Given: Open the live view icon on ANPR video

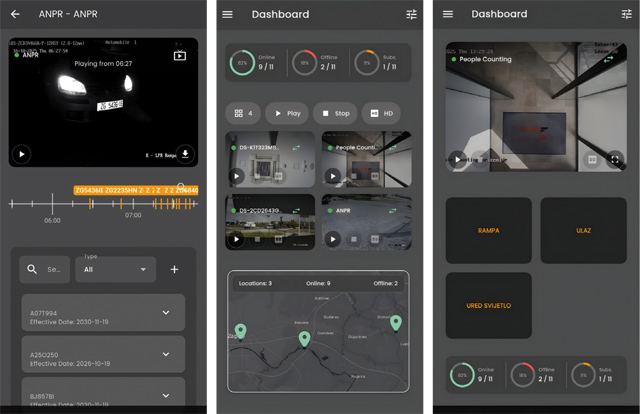Looking at the screenshot, I should click(x=180, y=55).
